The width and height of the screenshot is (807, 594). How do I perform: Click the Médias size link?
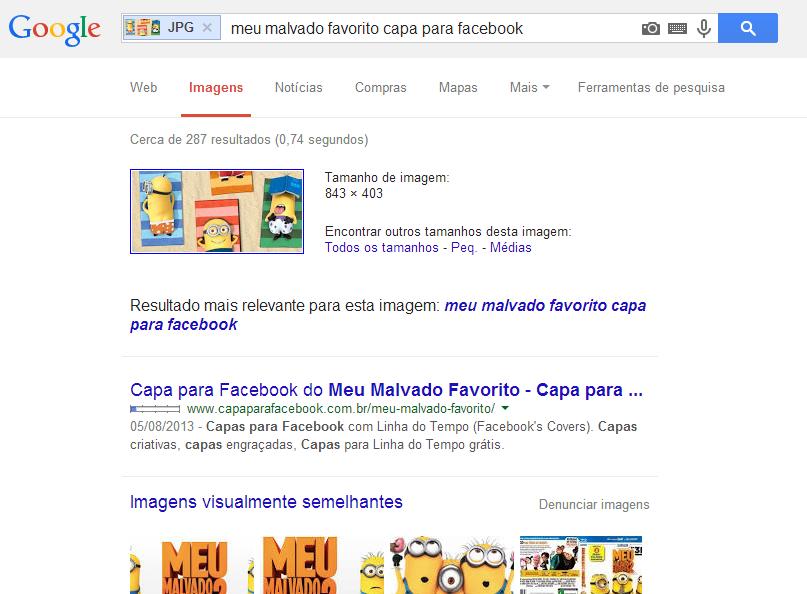click(x=510, y=248)
